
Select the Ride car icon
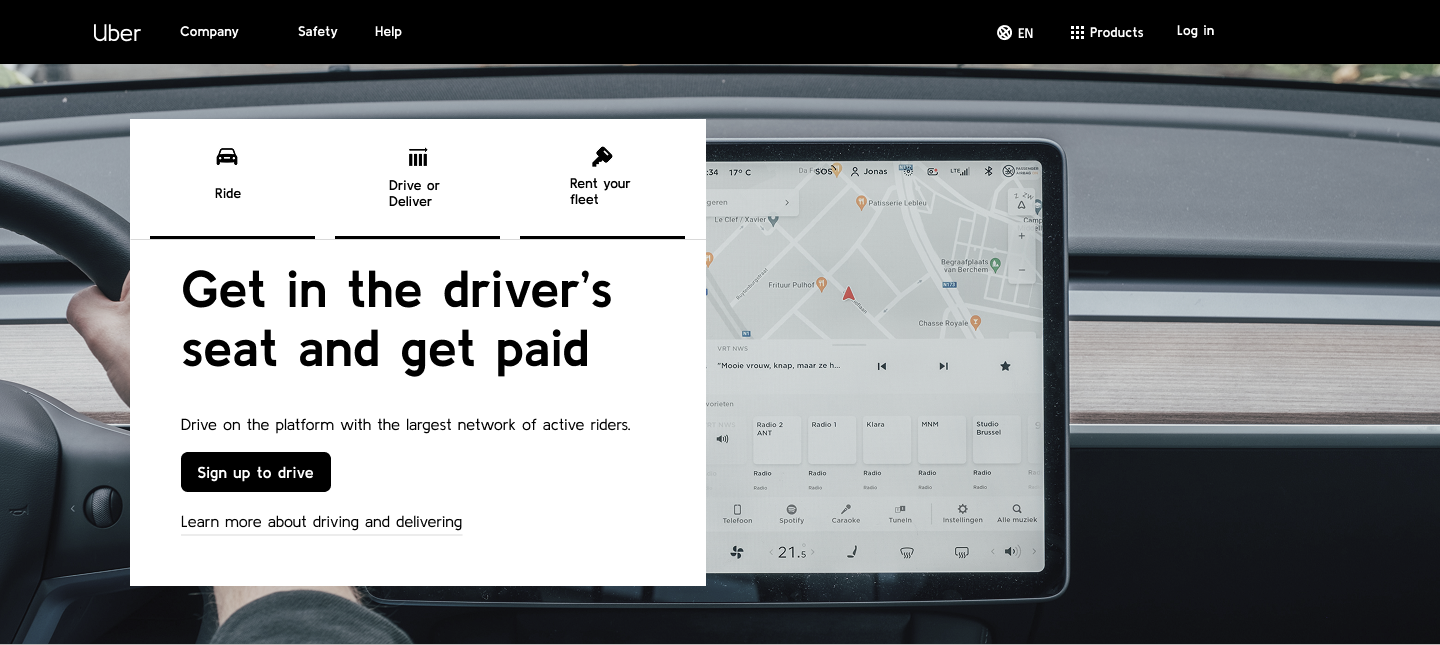point(227,156)
